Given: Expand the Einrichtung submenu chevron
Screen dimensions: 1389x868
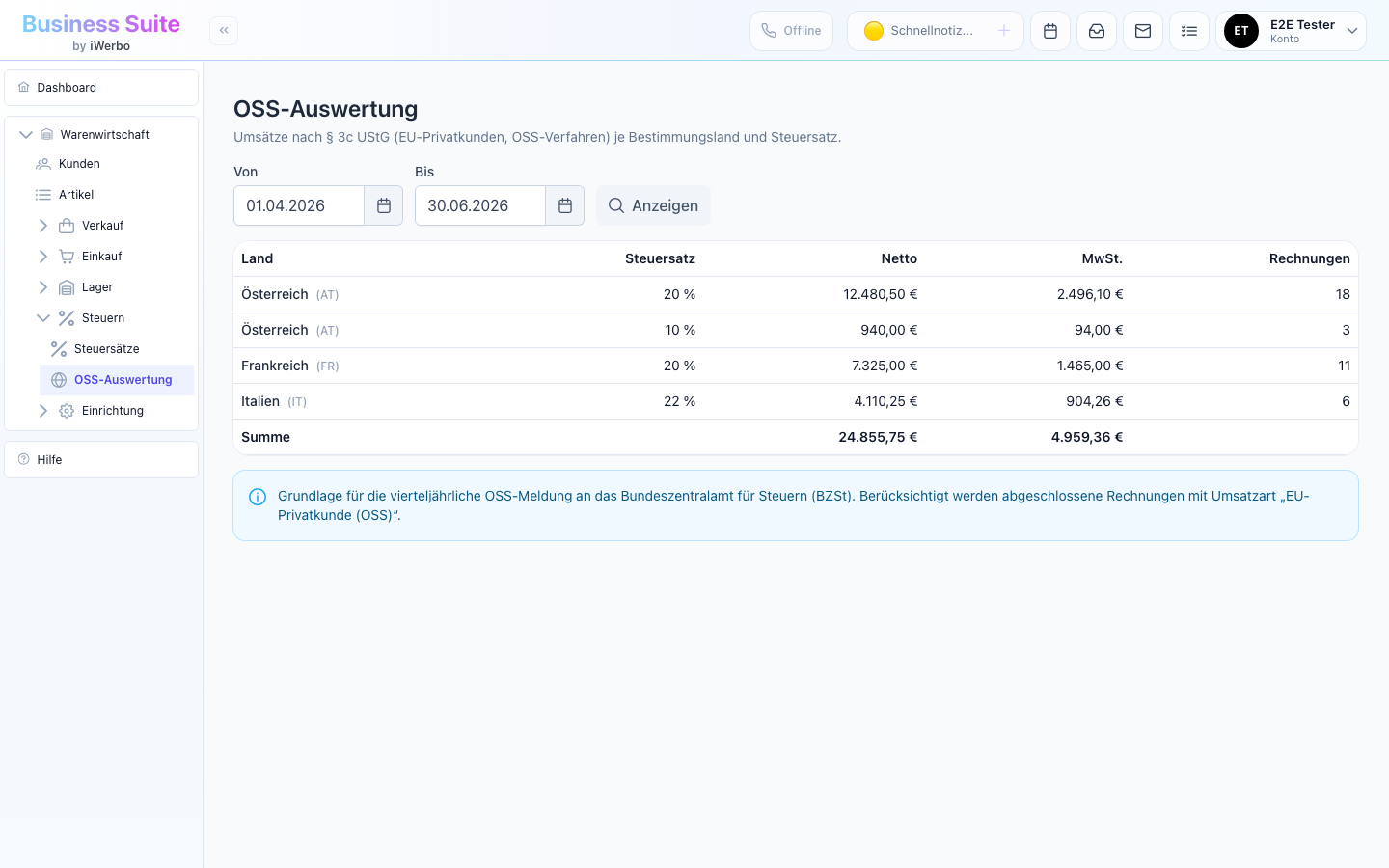Looking at the screenshot, I should [43, 411].
